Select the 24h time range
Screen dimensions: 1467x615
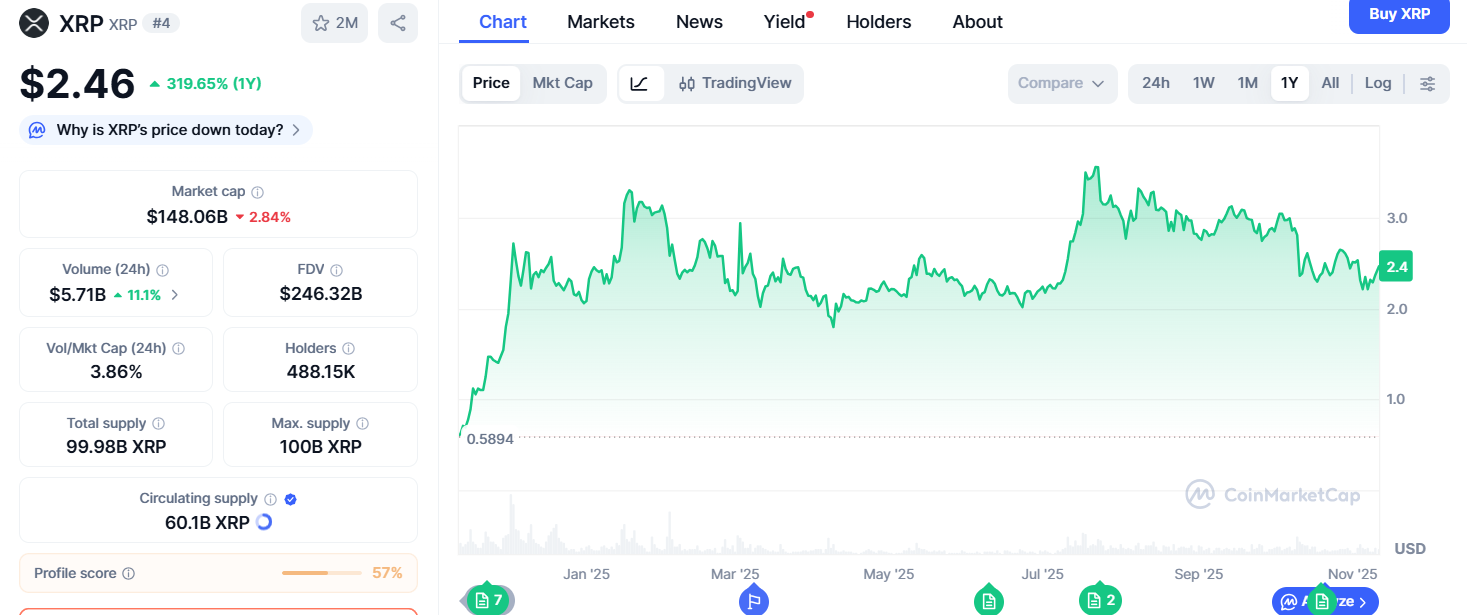tap(1155, 83)
